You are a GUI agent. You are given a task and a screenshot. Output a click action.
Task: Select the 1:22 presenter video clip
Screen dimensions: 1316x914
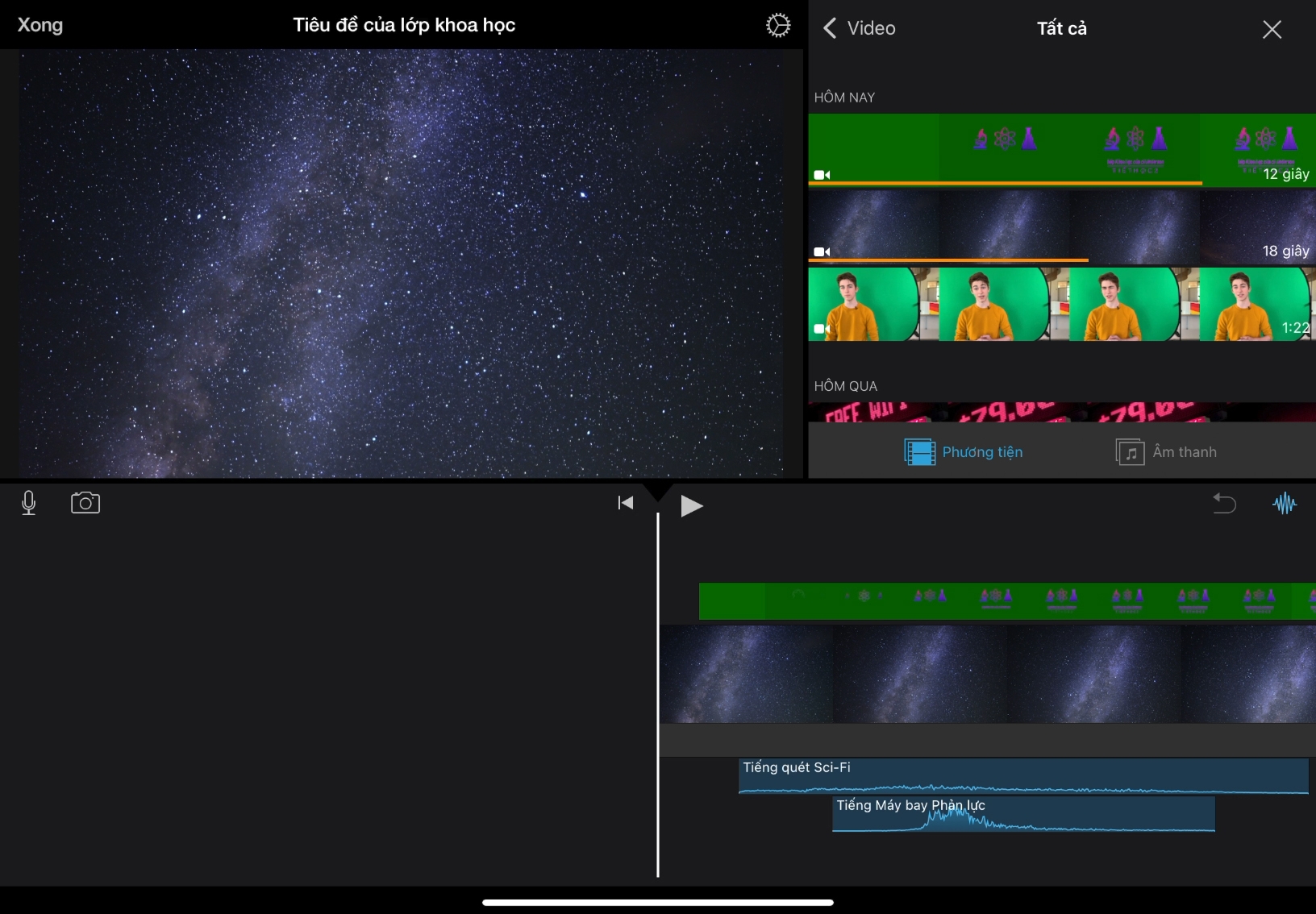point(1061,305)
